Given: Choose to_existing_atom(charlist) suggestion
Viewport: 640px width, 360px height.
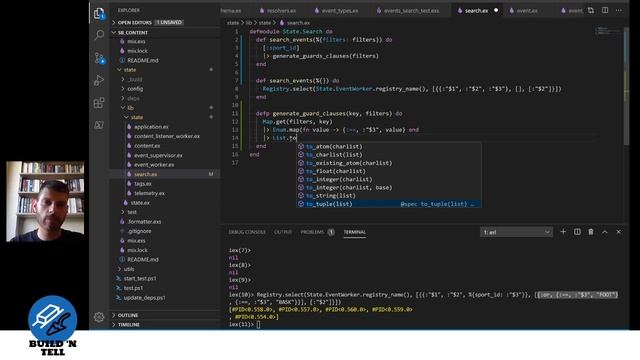Looking at the screenshot, I should [x=389, y=163].
